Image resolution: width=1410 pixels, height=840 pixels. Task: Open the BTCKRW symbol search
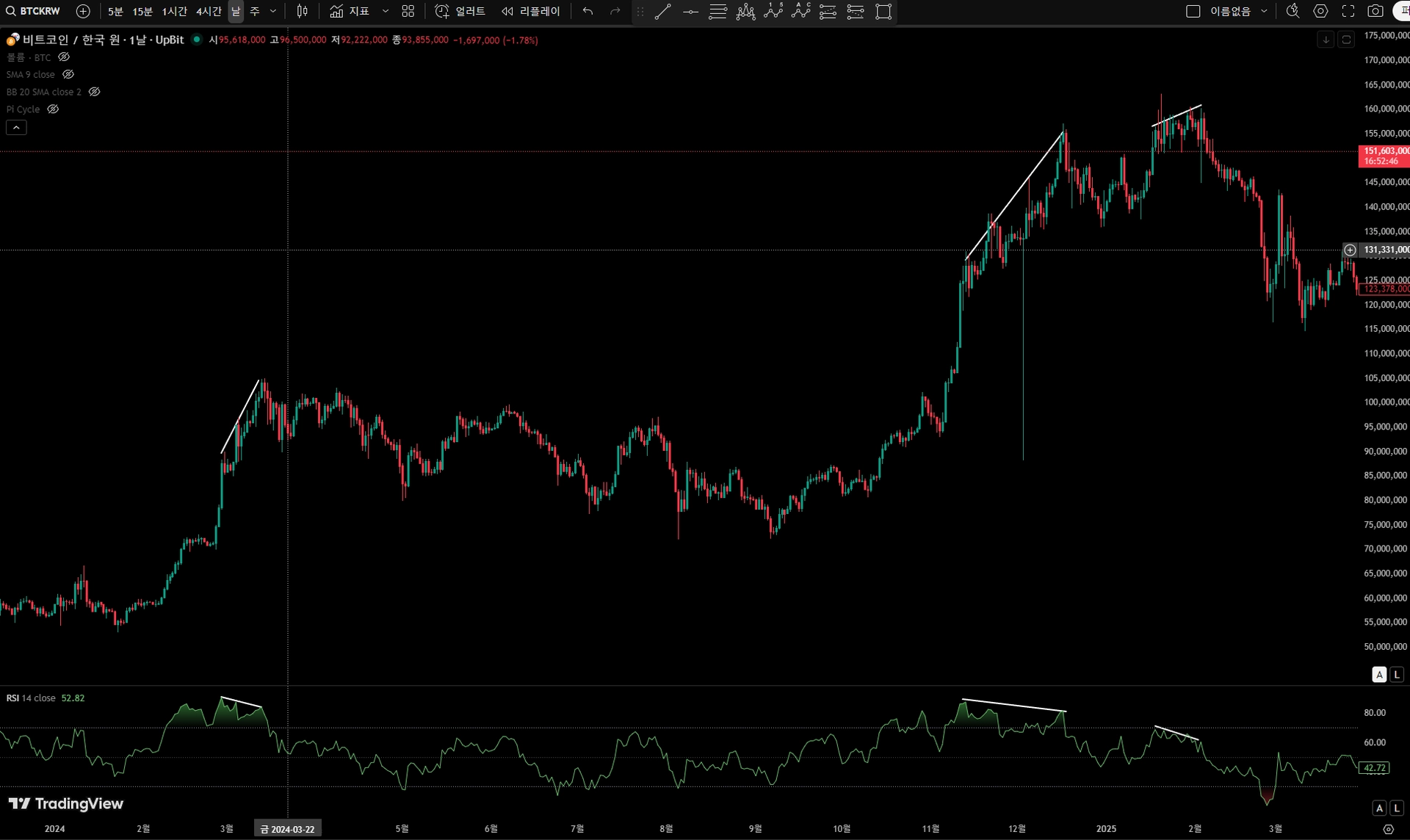point(33,11)
